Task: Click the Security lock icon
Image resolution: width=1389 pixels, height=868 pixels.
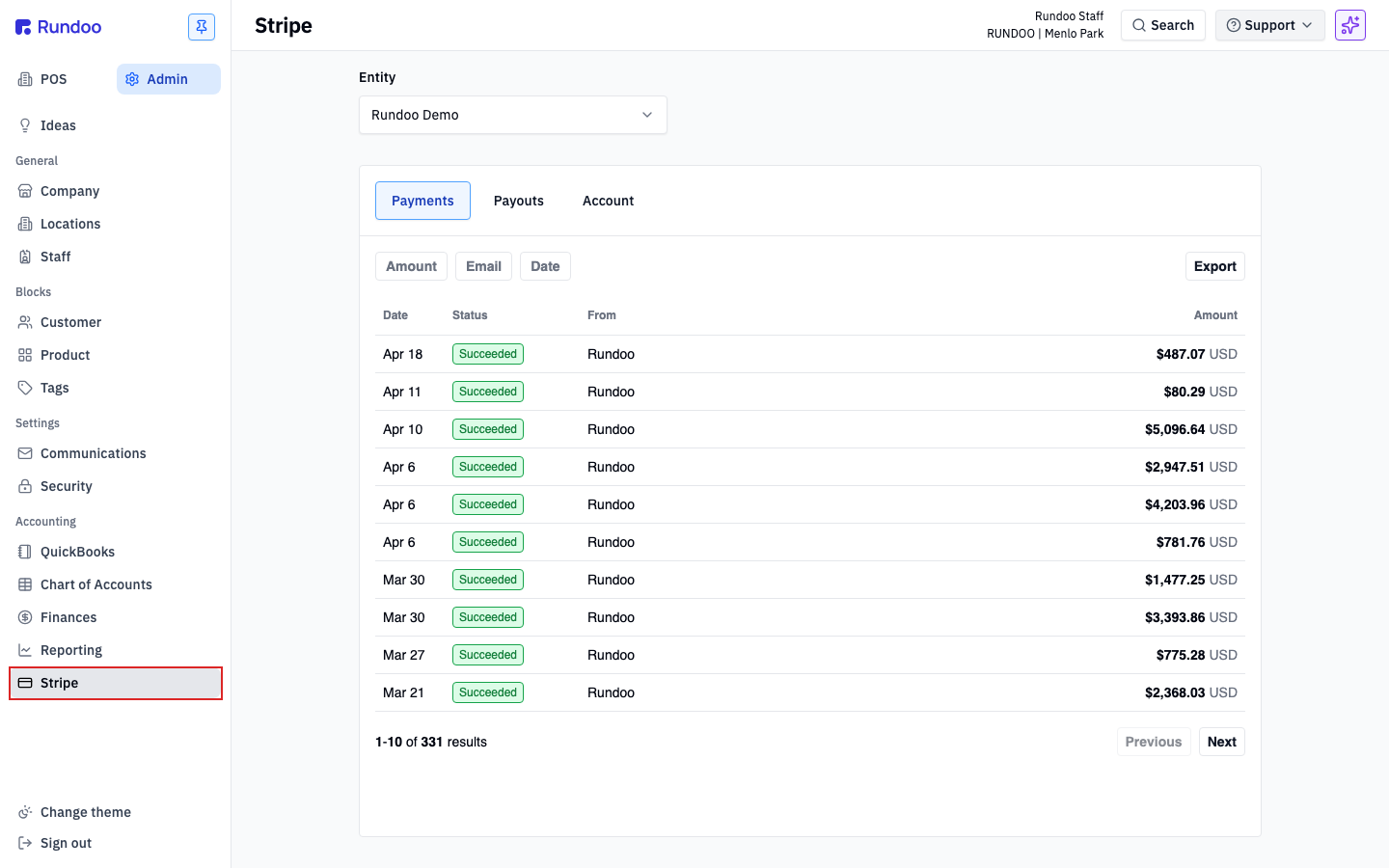Action: (25, 486)
